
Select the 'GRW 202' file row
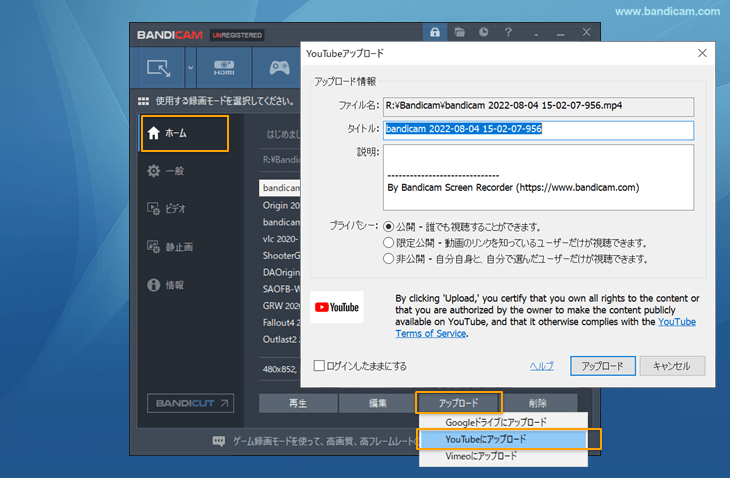(x=280, y=306)
